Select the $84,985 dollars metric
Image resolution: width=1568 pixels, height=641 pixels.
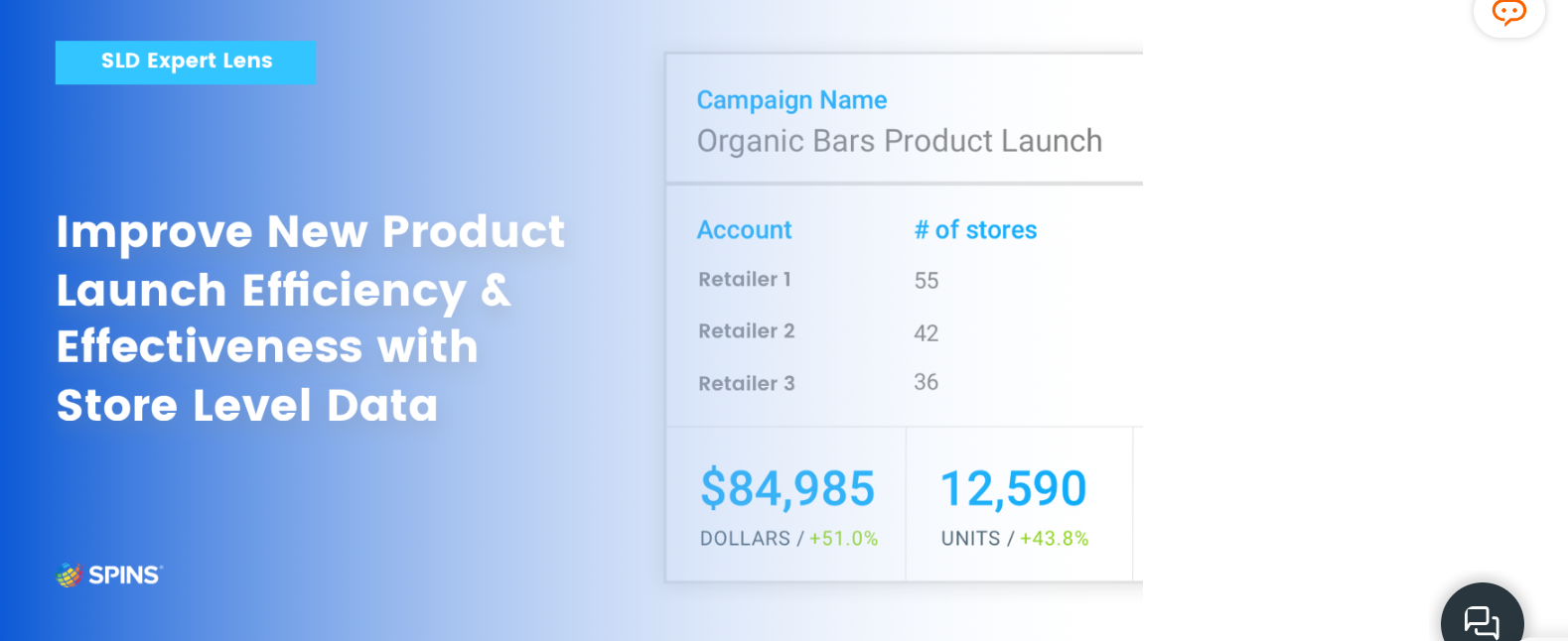point(787,487)
